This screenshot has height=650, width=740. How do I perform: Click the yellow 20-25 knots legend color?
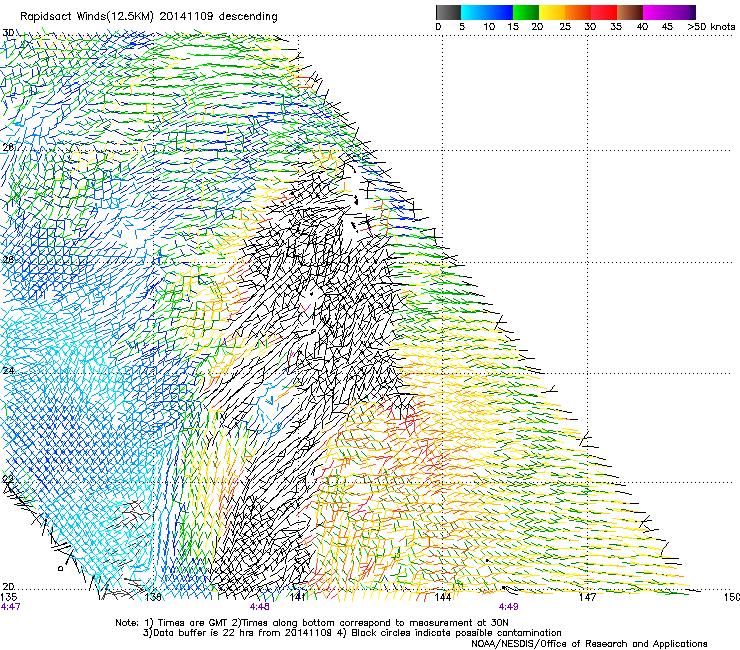point(552,12)
